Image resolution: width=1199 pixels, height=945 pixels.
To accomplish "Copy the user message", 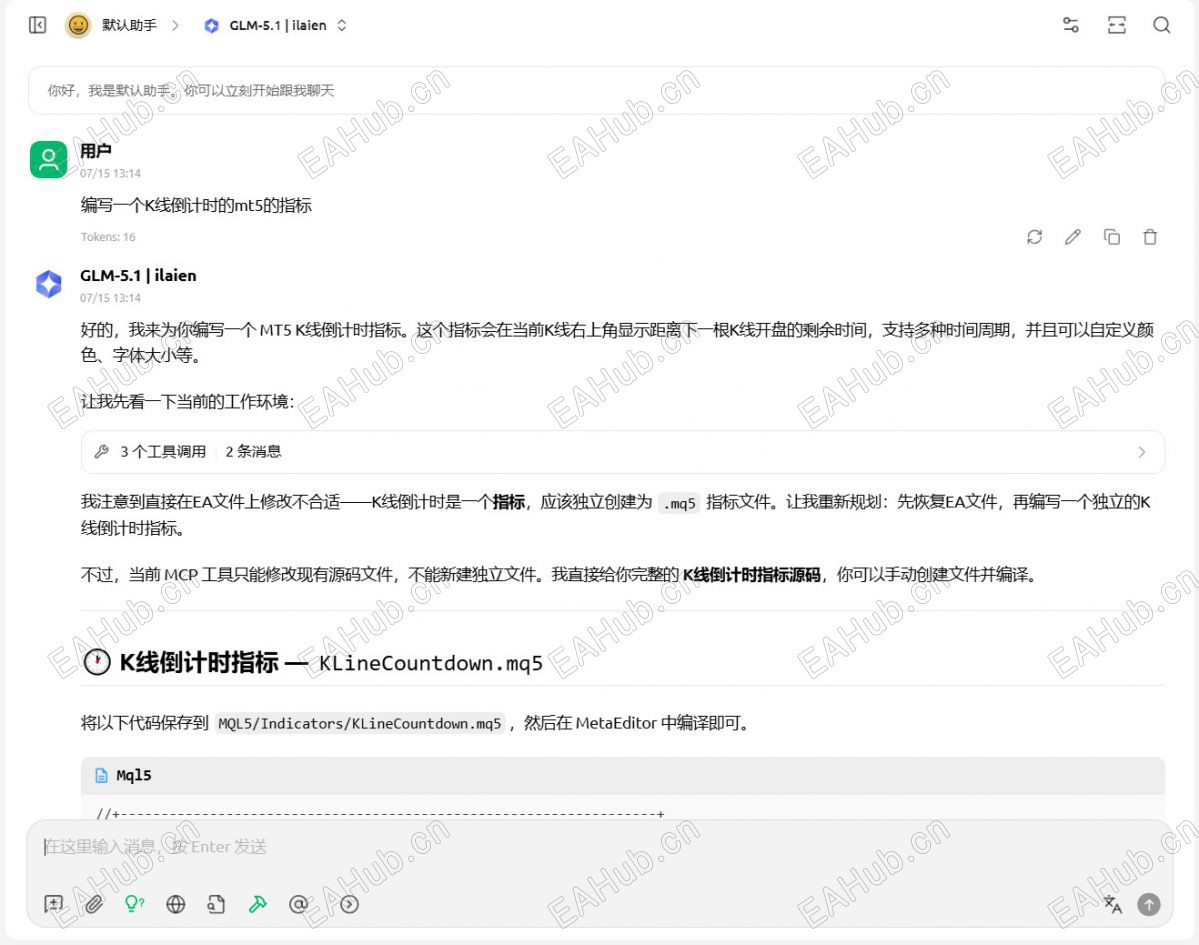I will tap(1112, 237).
